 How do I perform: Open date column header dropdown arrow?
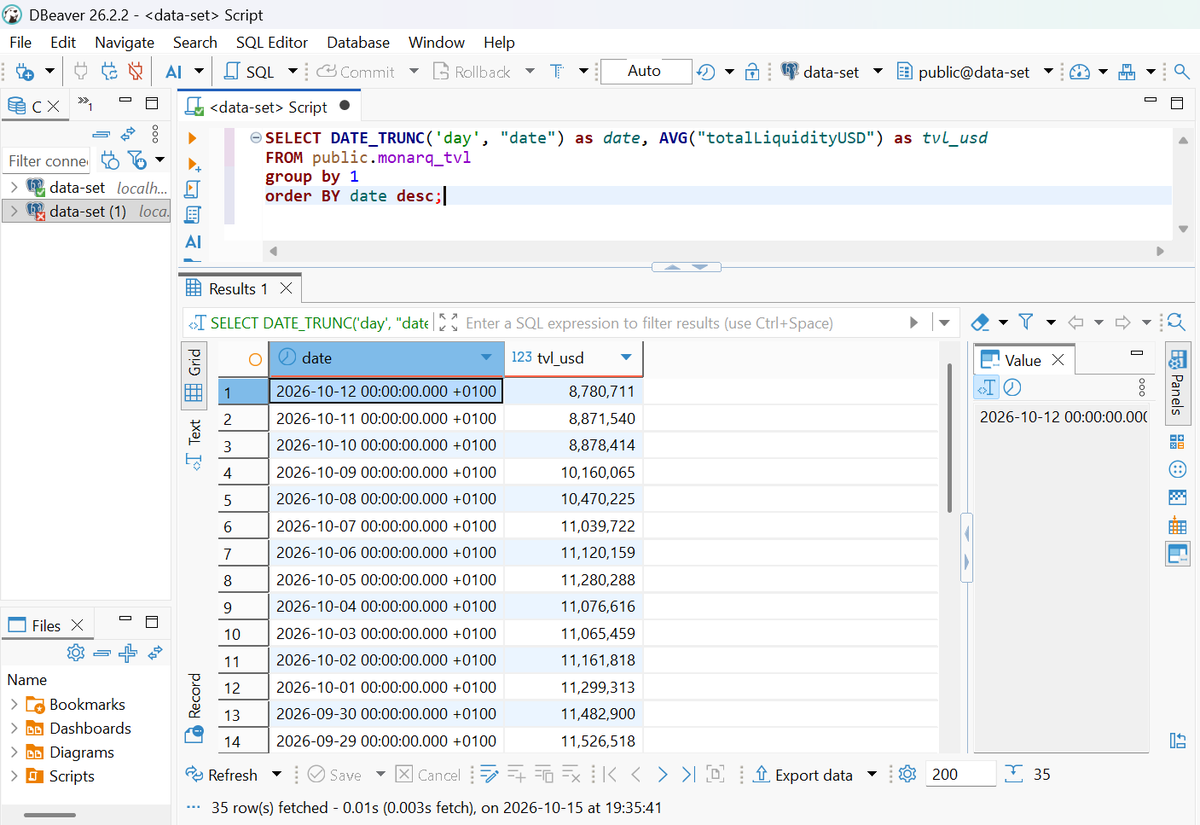coord(487,358)
